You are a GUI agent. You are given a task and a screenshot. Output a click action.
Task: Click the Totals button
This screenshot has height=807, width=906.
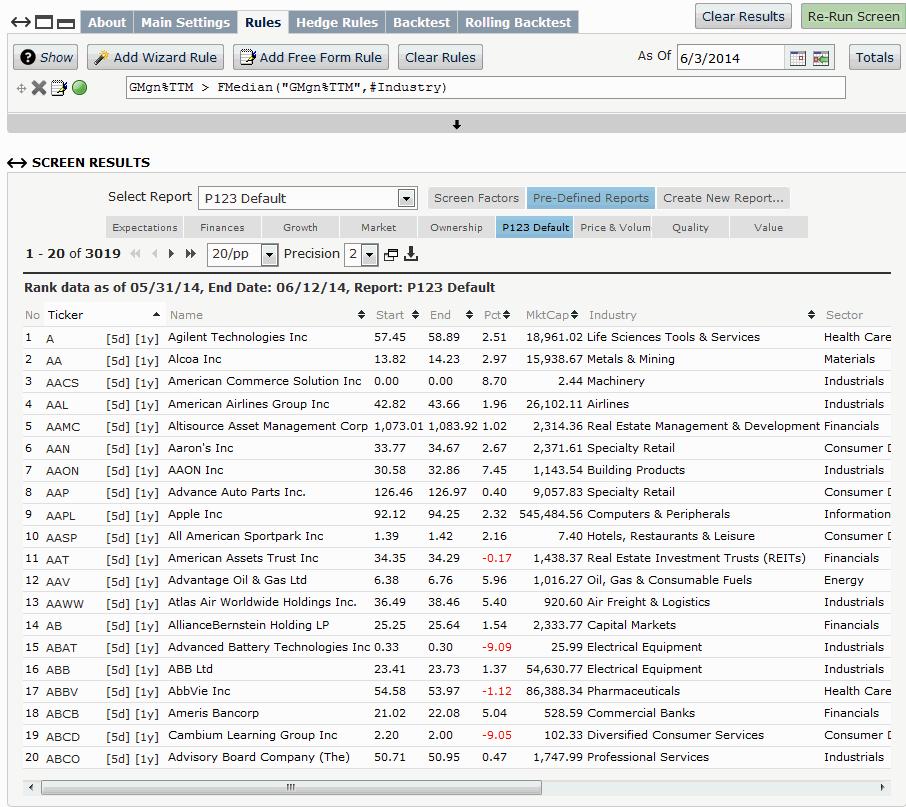click(x=874, y=57)
